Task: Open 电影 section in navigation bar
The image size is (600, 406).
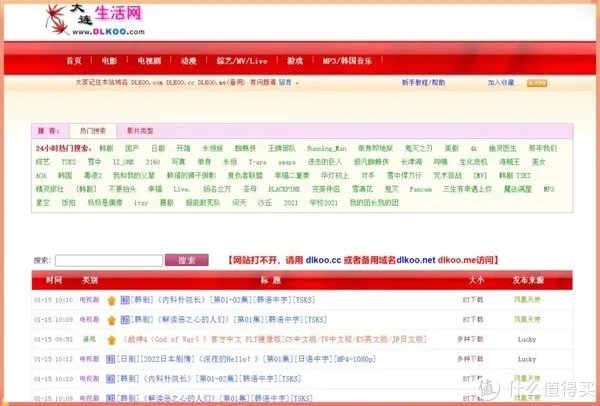Action: point(107,61)
